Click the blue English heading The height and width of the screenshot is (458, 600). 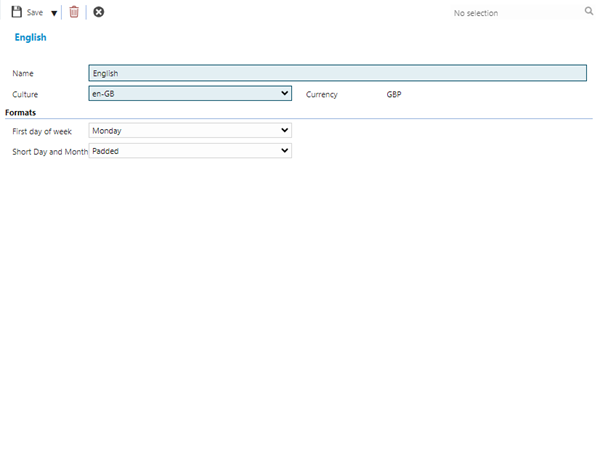coord(30,37)
